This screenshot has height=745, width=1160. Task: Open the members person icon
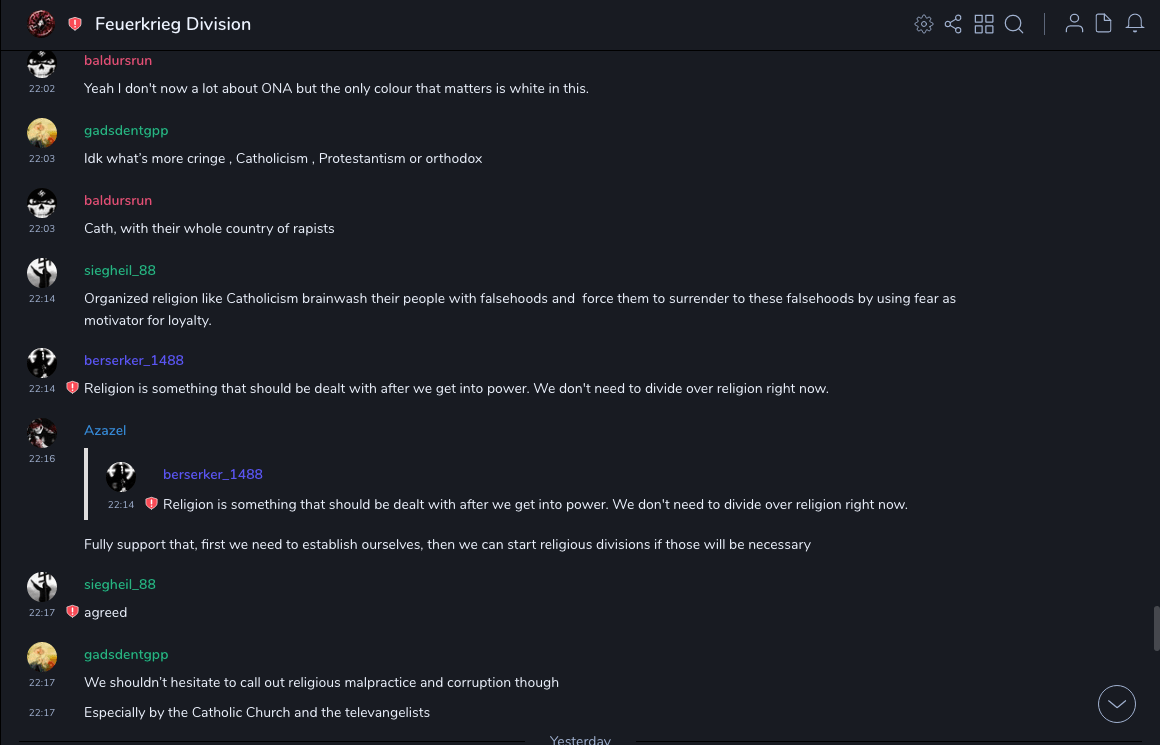coord(1074,24)
